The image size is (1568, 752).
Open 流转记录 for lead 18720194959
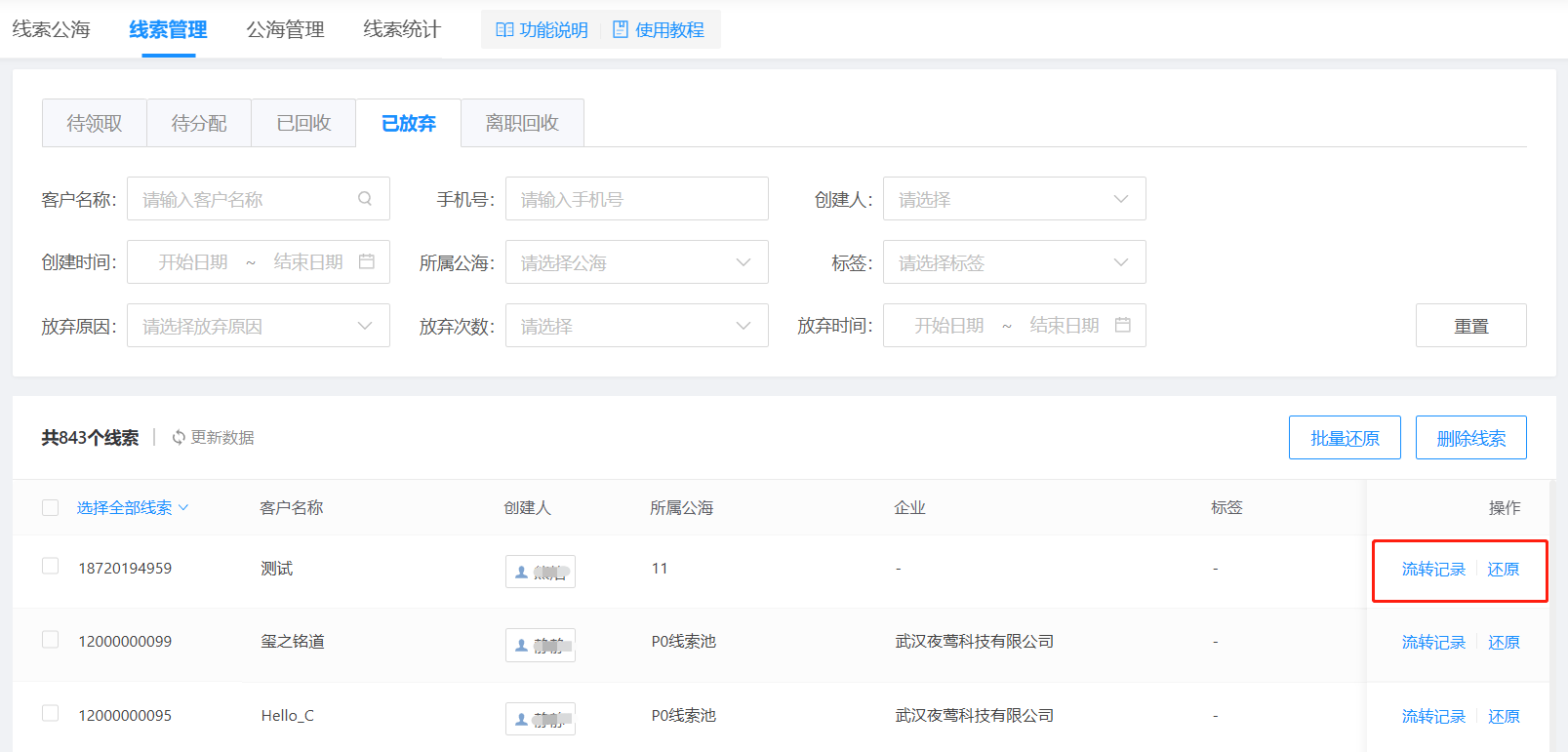[x=1433, y=570]
